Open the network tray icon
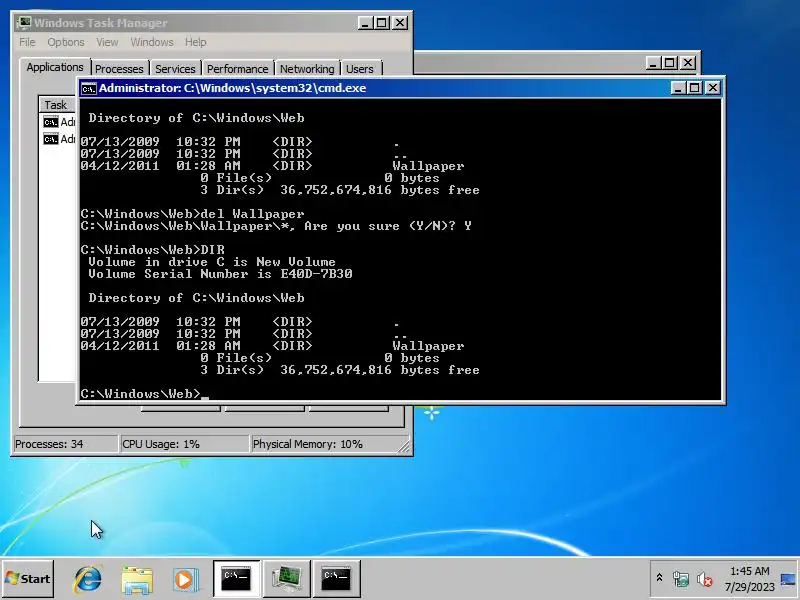The height and width of the screenshot is (600, 800). click(x=681, y=579)
